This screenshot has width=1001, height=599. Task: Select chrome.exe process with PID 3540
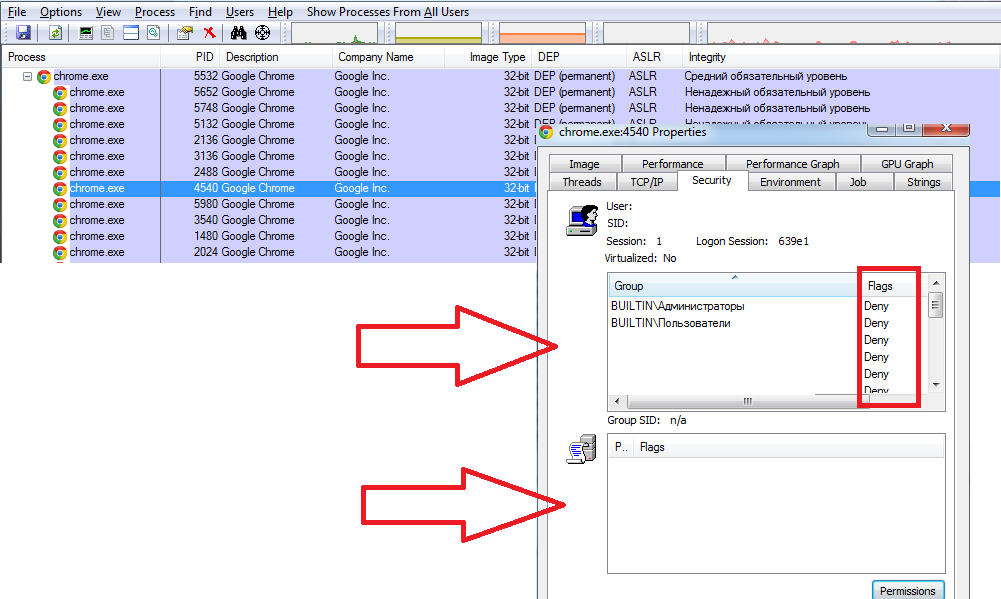tap(268, 220)
